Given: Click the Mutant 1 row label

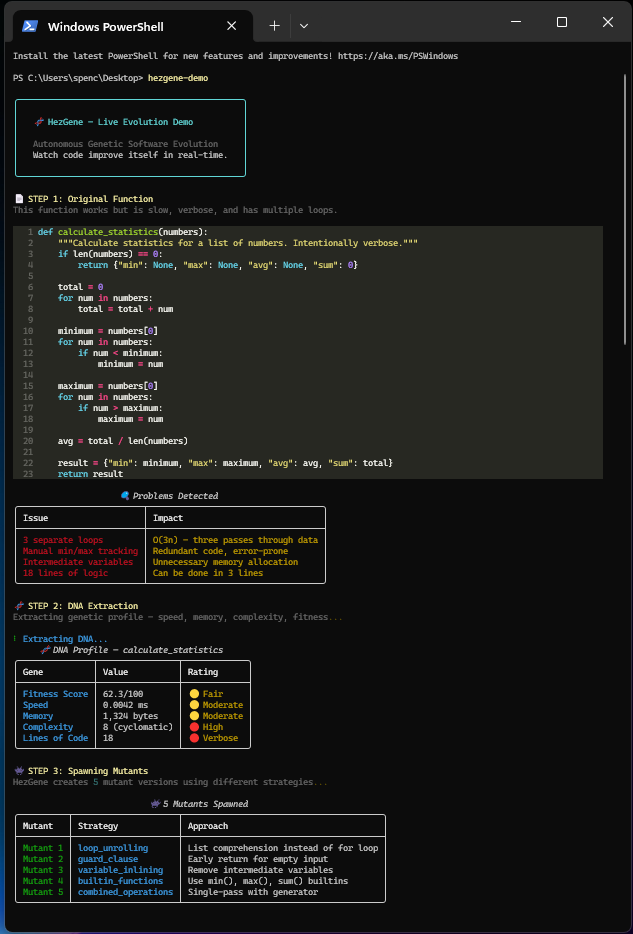Looking at the screenshot, I should coord(42,848).
